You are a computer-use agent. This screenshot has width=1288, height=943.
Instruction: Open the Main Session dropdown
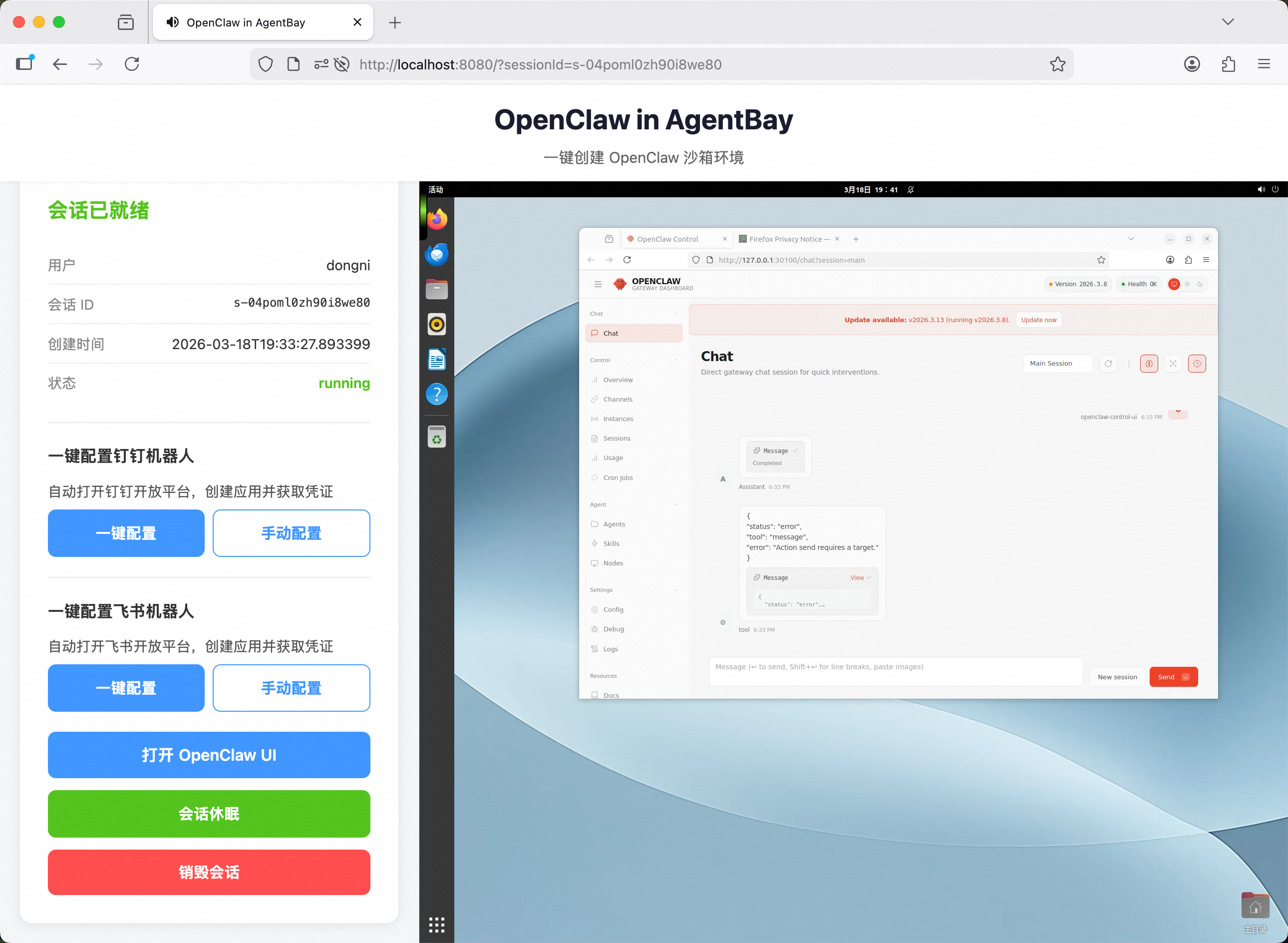coord(1057,364)
